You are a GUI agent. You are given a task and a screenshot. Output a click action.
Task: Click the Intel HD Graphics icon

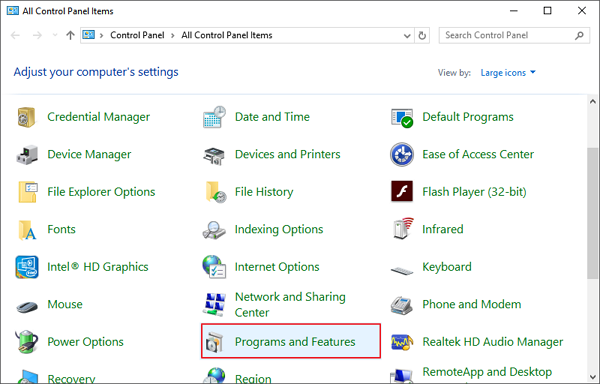(27, 267)
